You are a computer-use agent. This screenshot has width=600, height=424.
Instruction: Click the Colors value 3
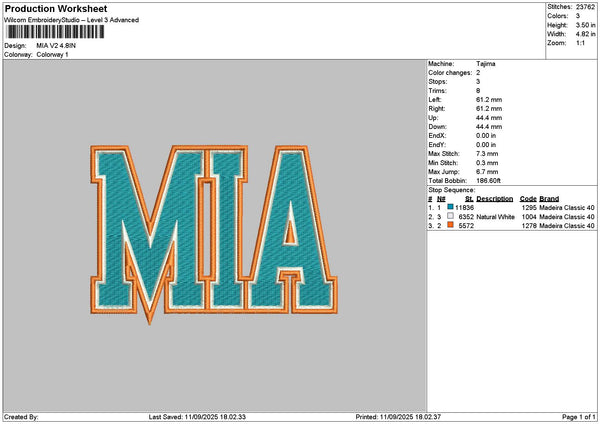pyautogui.click(x=578, y=16)
